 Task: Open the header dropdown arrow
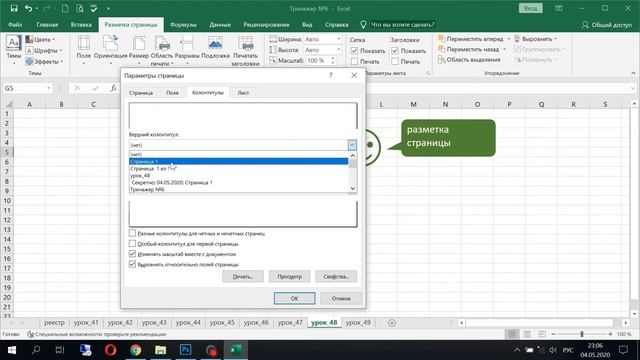point(352,145)
